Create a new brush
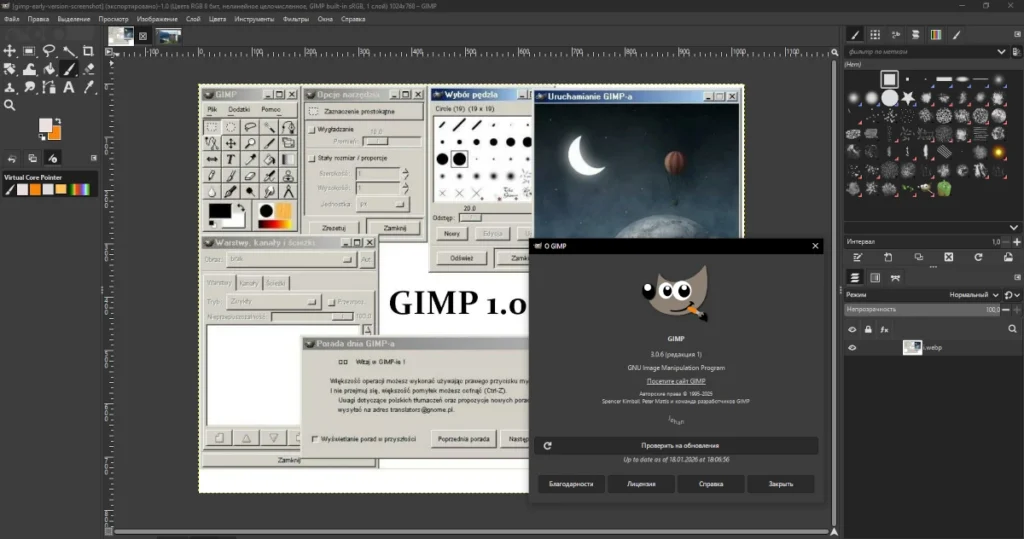 [x=888, y=257]
